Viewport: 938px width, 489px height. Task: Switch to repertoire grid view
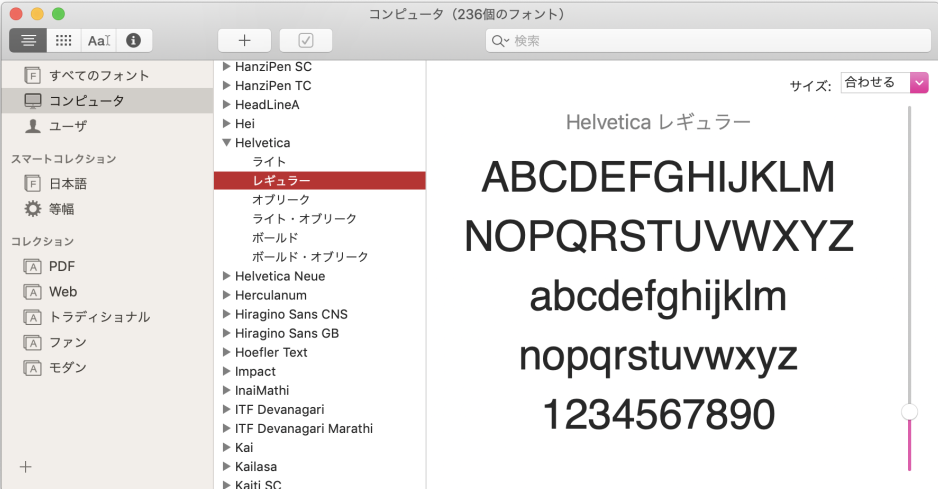(63, 41)
